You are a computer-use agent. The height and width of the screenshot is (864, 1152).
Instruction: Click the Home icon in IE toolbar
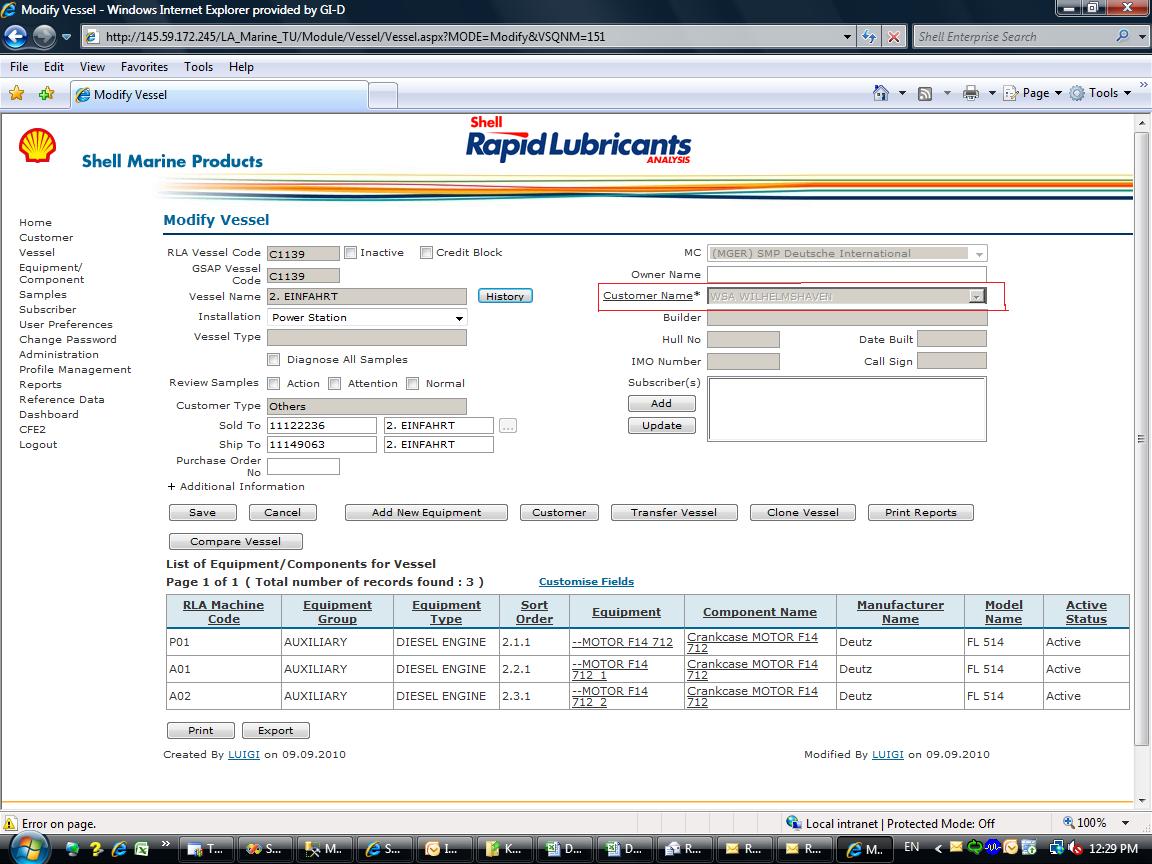(880, 93)
